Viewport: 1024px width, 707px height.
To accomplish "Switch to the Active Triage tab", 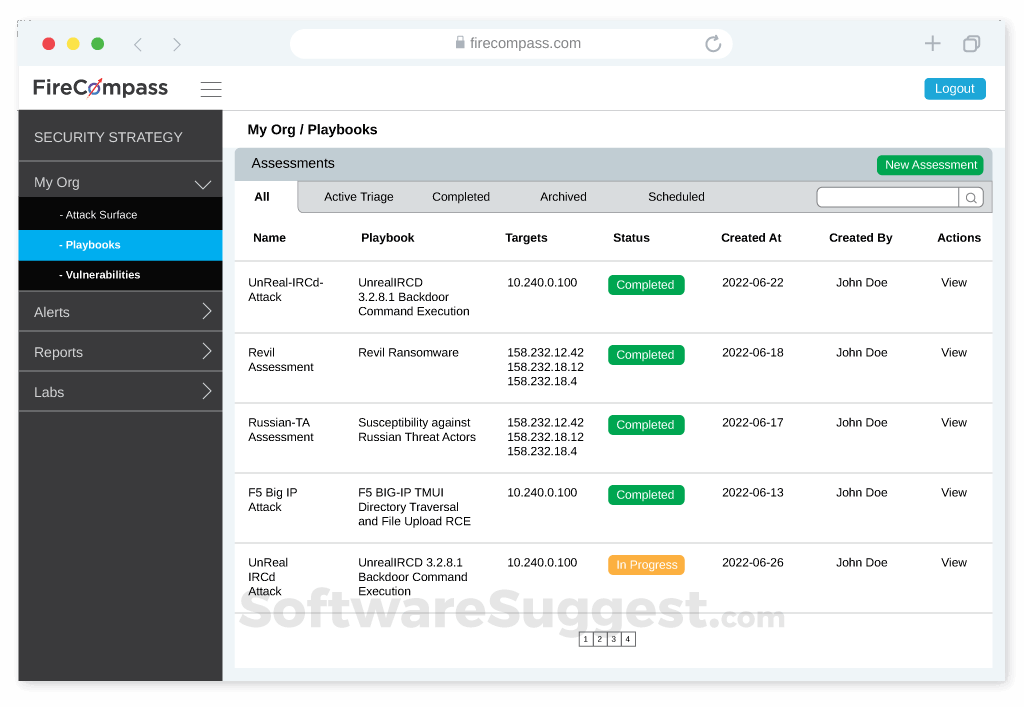I will click(358, 197).
